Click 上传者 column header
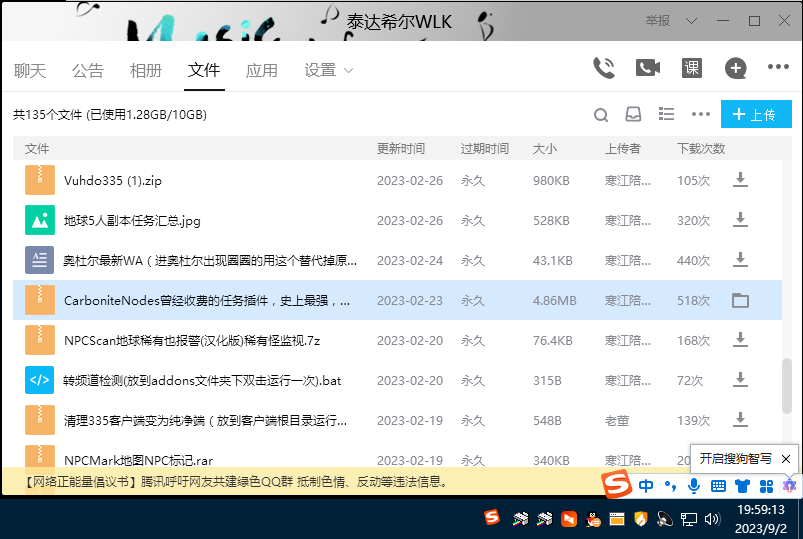The height and width of the screenshot is (539, 803). (x=623, y=149)
